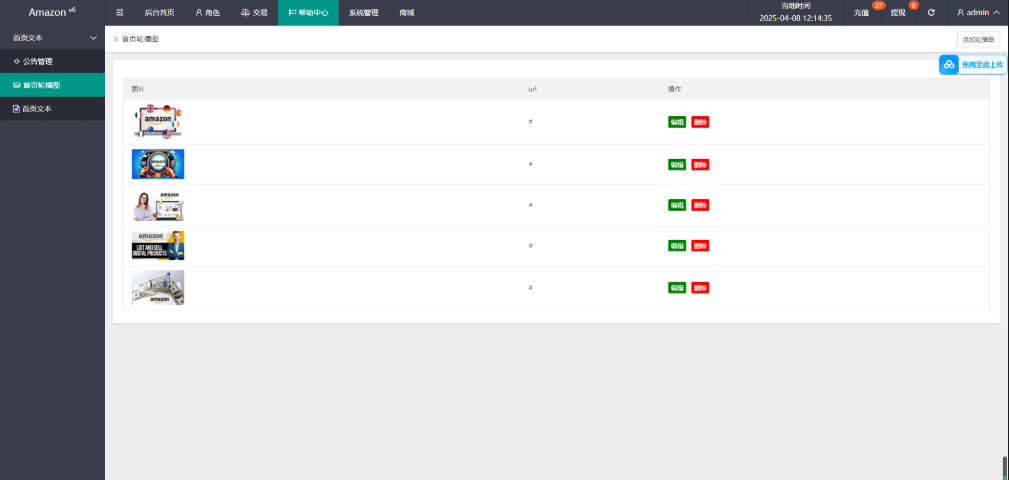Open the Amazon flags banner thumbnail

[x=158, y=122]
